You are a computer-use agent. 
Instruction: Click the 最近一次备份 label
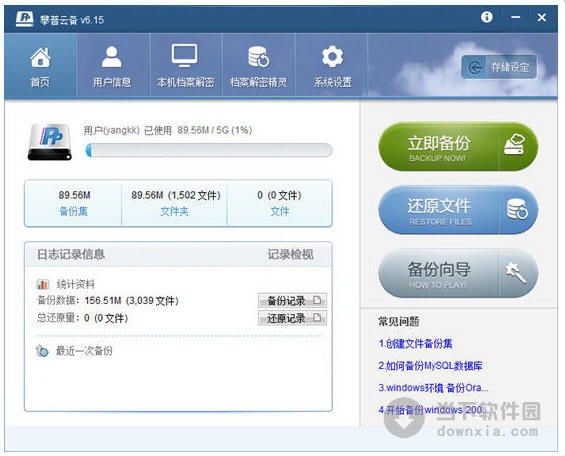tap(84, 350)
